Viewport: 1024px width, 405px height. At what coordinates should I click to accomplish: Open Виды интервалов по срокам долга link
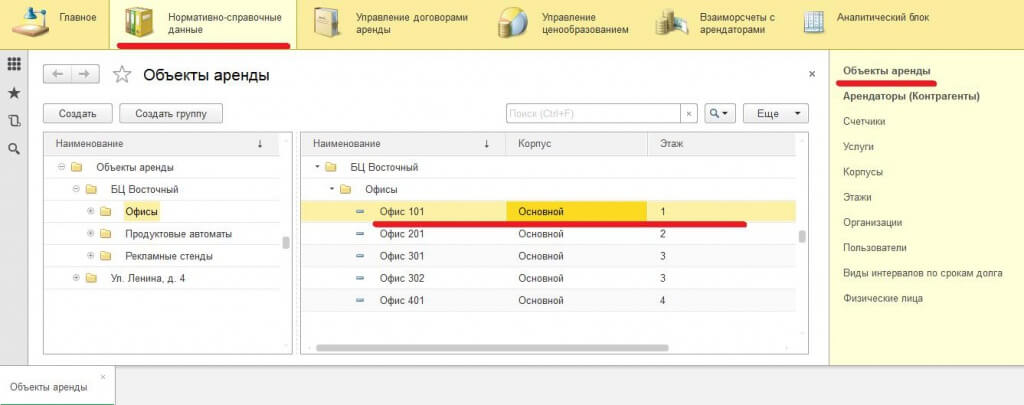click(923, 273)
